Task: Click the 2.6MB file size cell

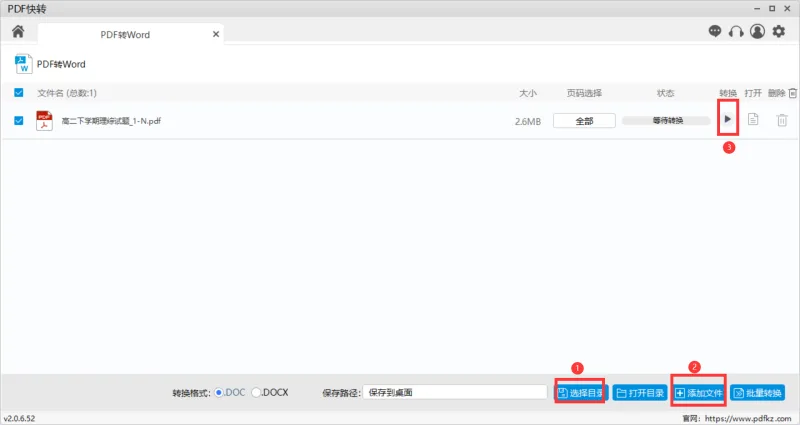Action: point(528,121)
